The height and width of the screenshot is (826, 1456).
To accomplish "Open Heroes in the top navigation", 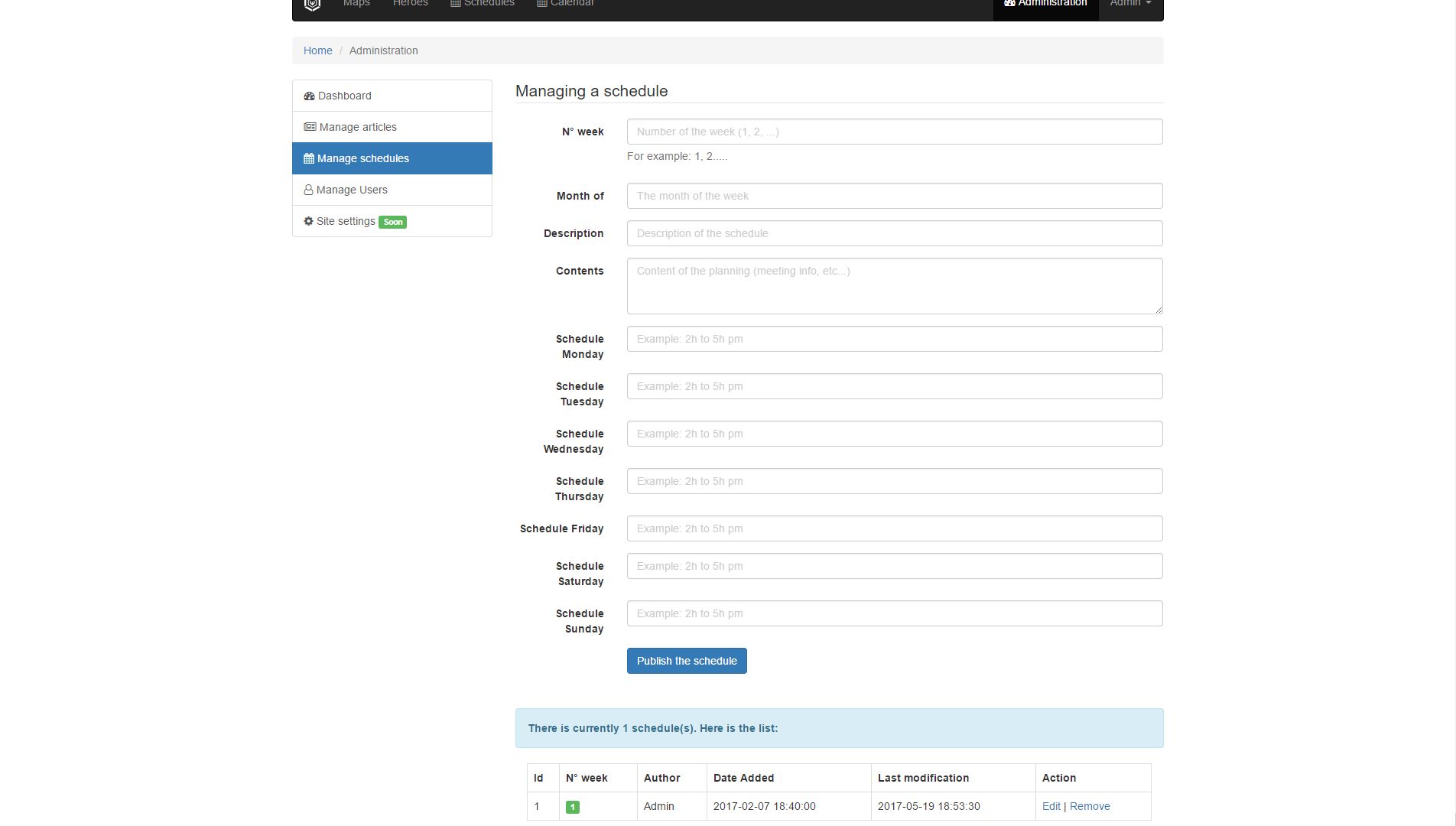I will [411, 4].
